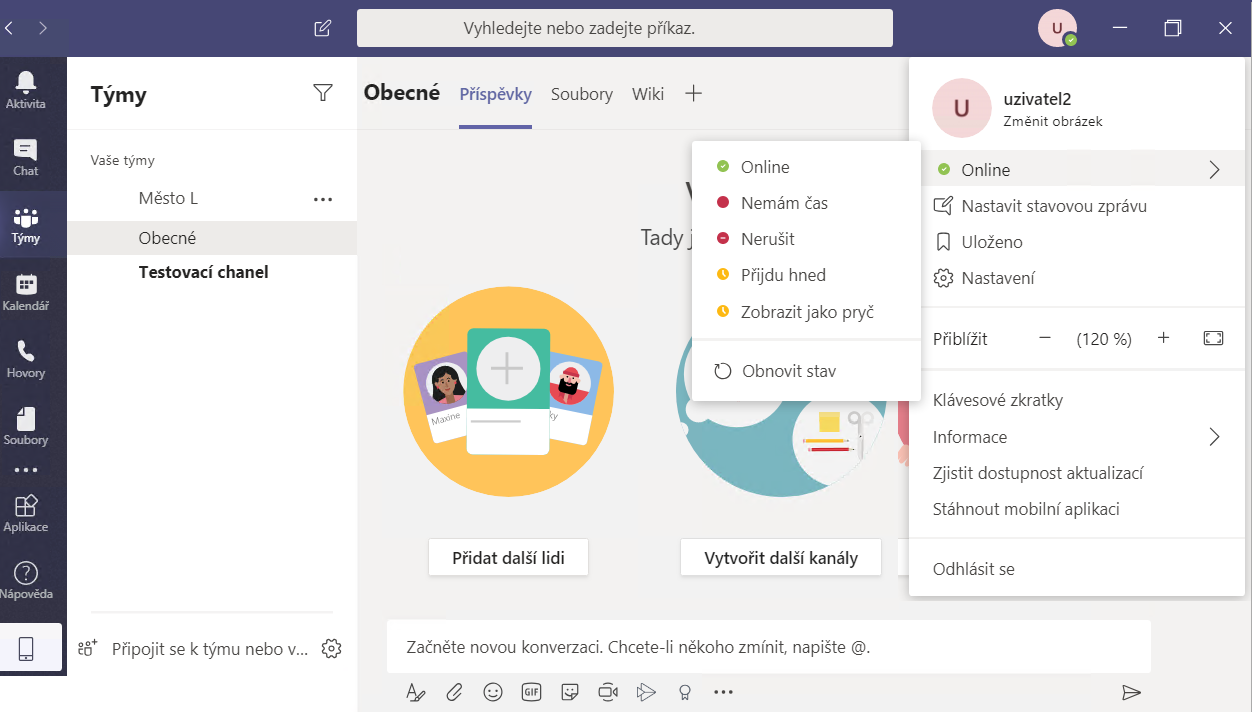The image size is (1252, 712).
Task: Add a tab with the plus icon
Action: [693, 93]
